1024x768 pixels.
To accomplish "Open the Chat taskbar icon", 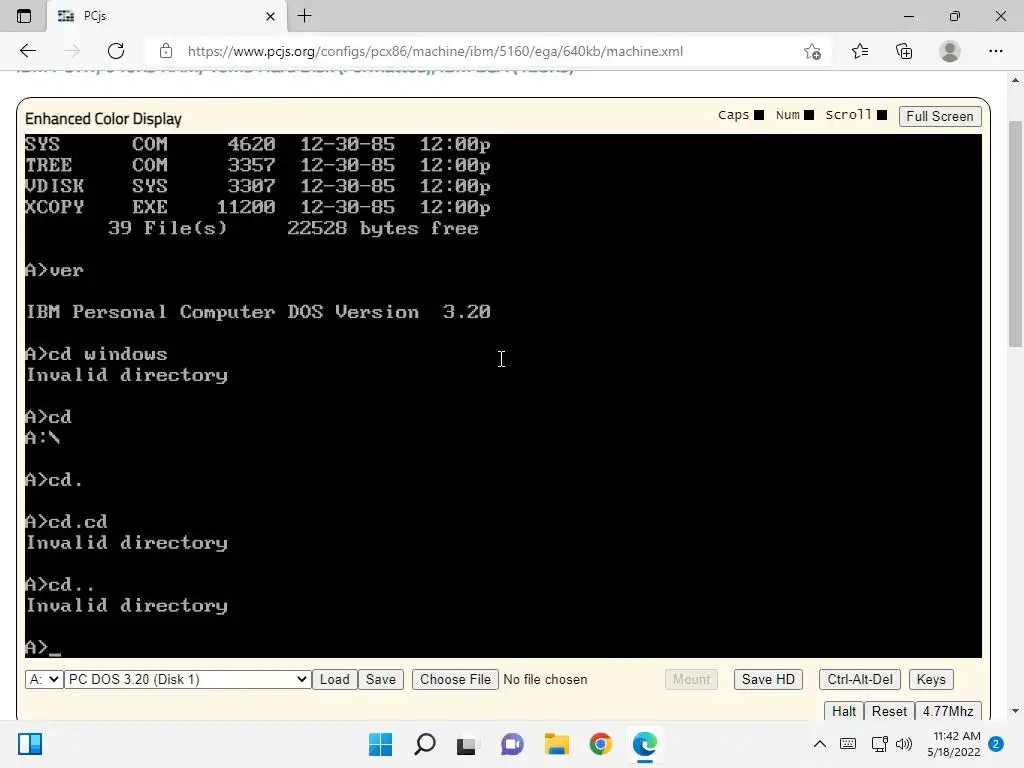I will (x=512, y=744).
